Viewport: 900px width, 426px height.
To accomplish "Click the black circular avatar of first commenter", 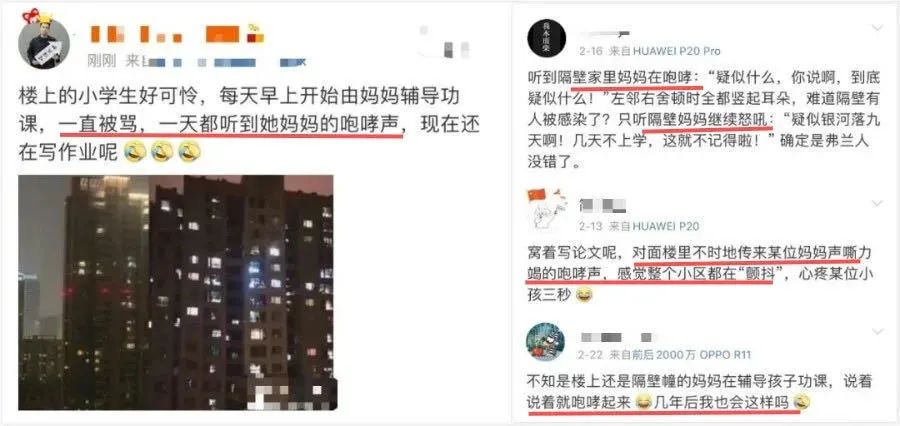I will pos(546,38).
